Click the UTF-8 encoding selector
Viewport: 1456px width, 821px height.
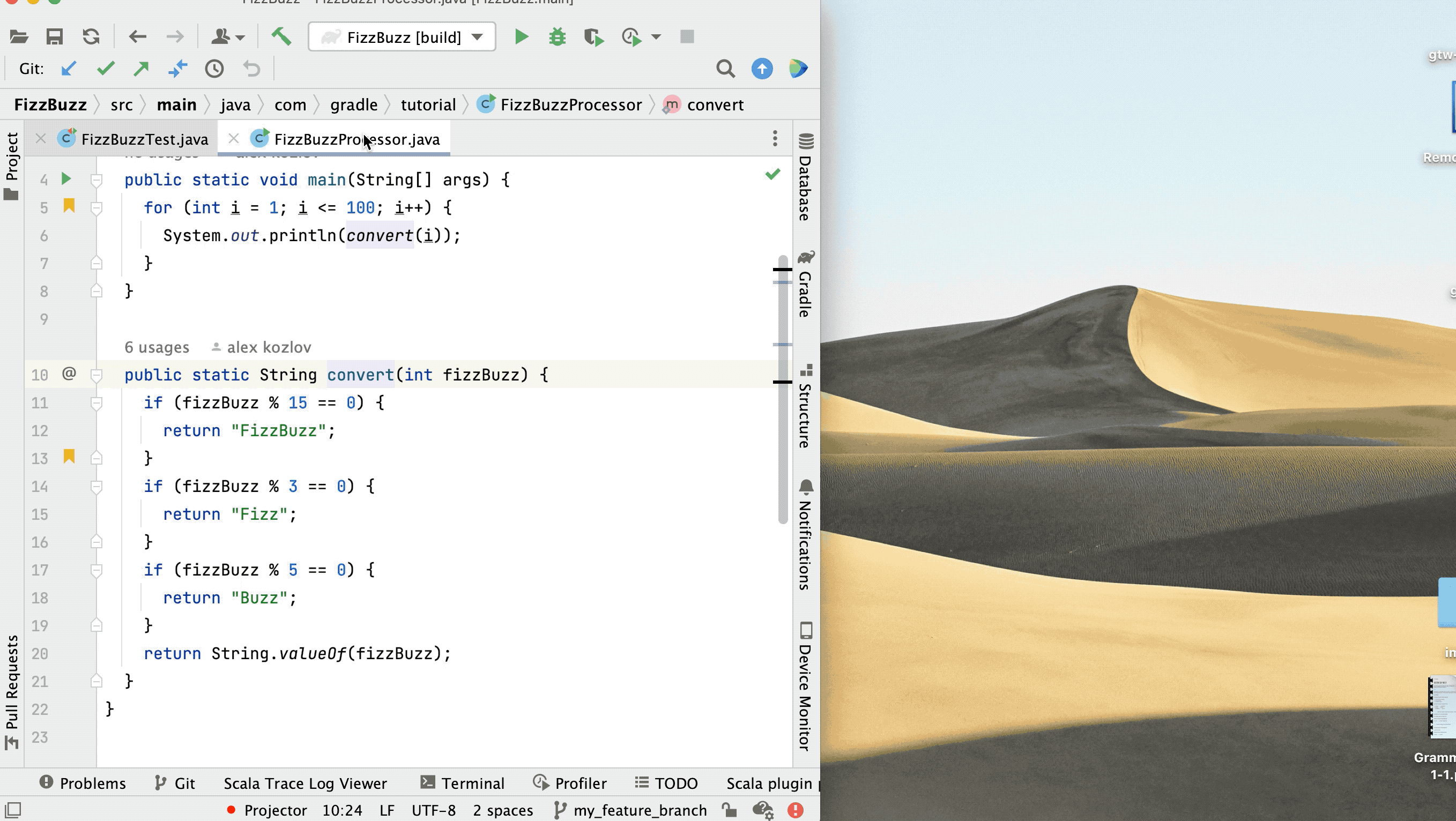tap(434, 810)
